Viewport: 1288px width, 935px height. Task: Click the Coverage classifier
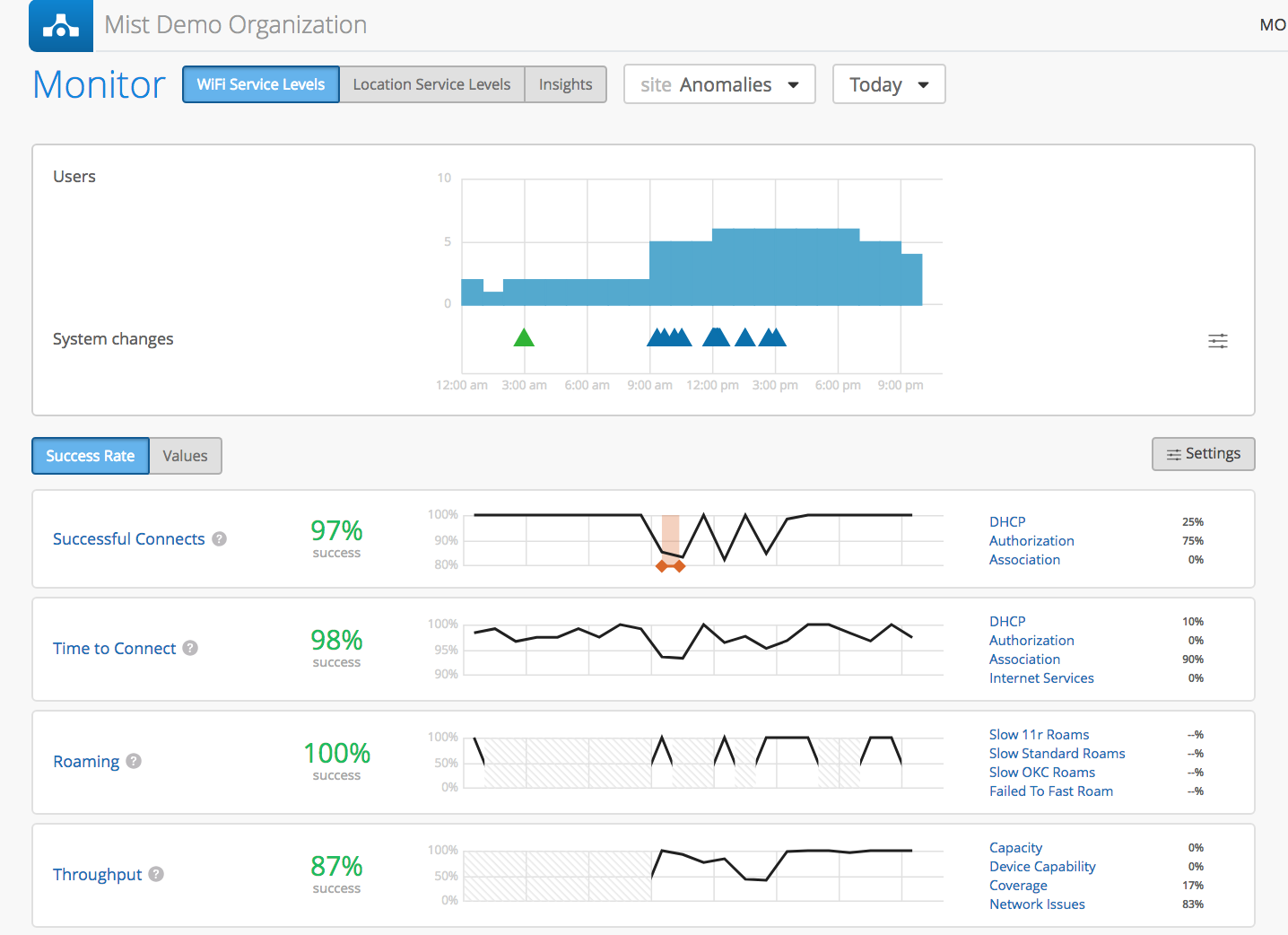click(1018, 885)
